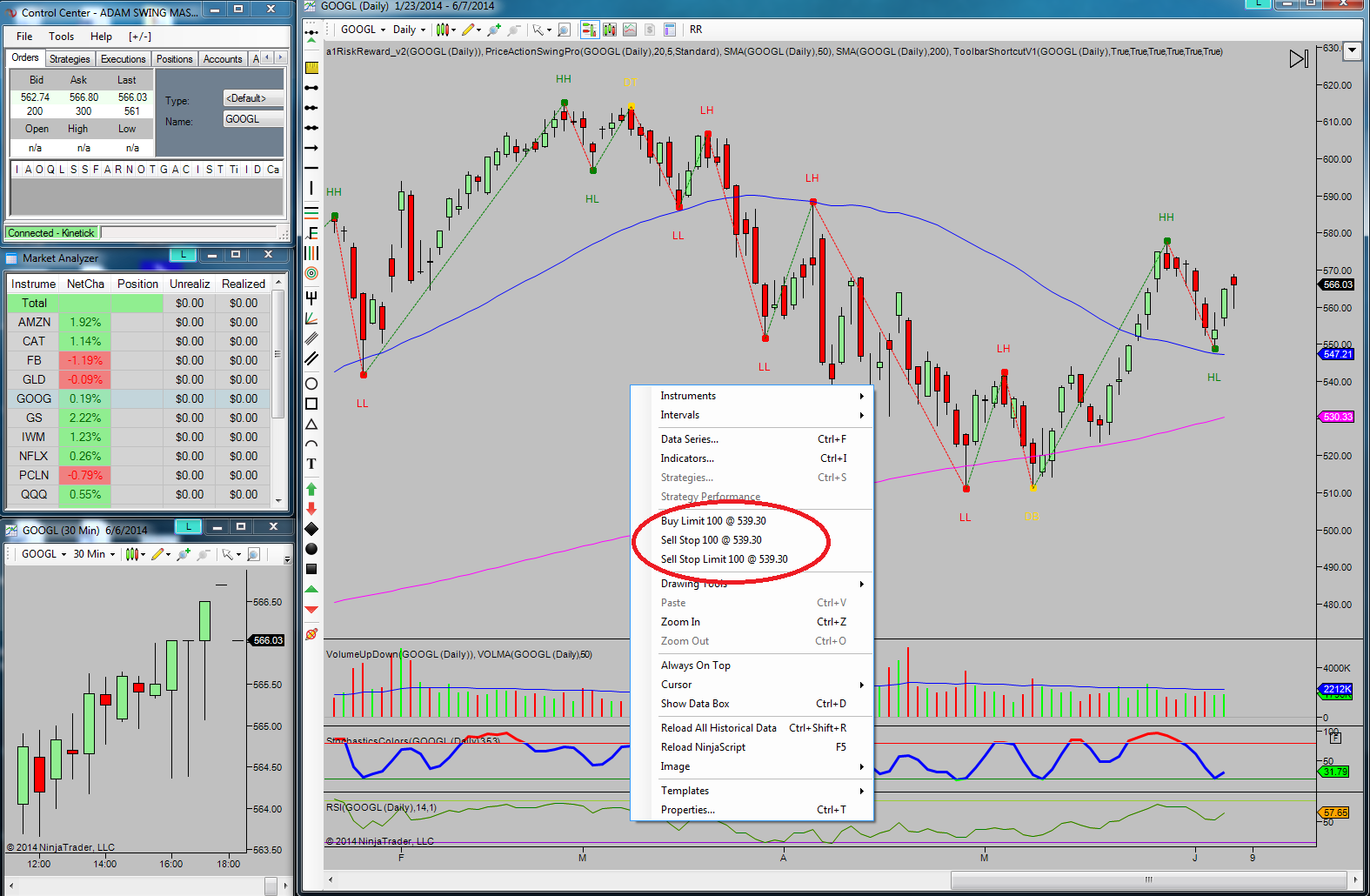
Task: Open the File menu in Control Center
Action: pos(24,37)
